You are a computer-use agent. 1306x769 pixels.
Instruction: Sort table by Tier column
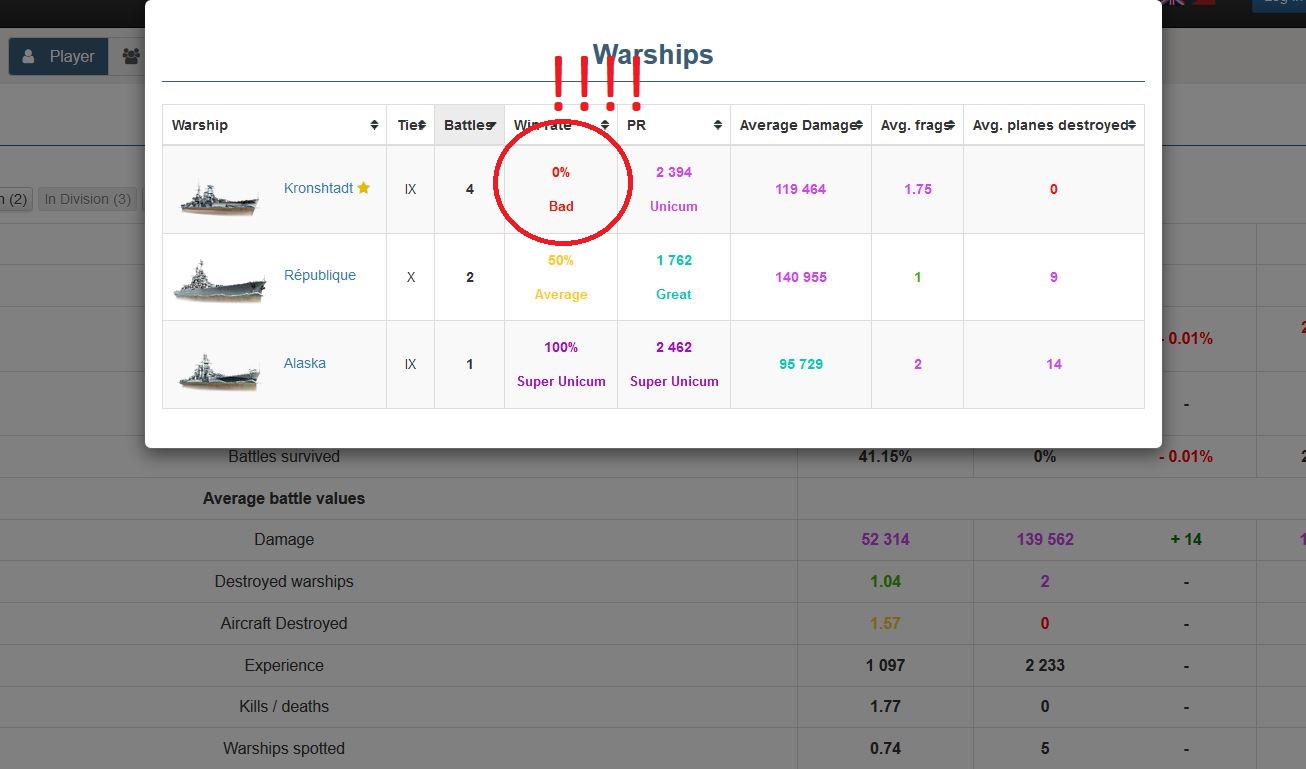pos(410,125)
